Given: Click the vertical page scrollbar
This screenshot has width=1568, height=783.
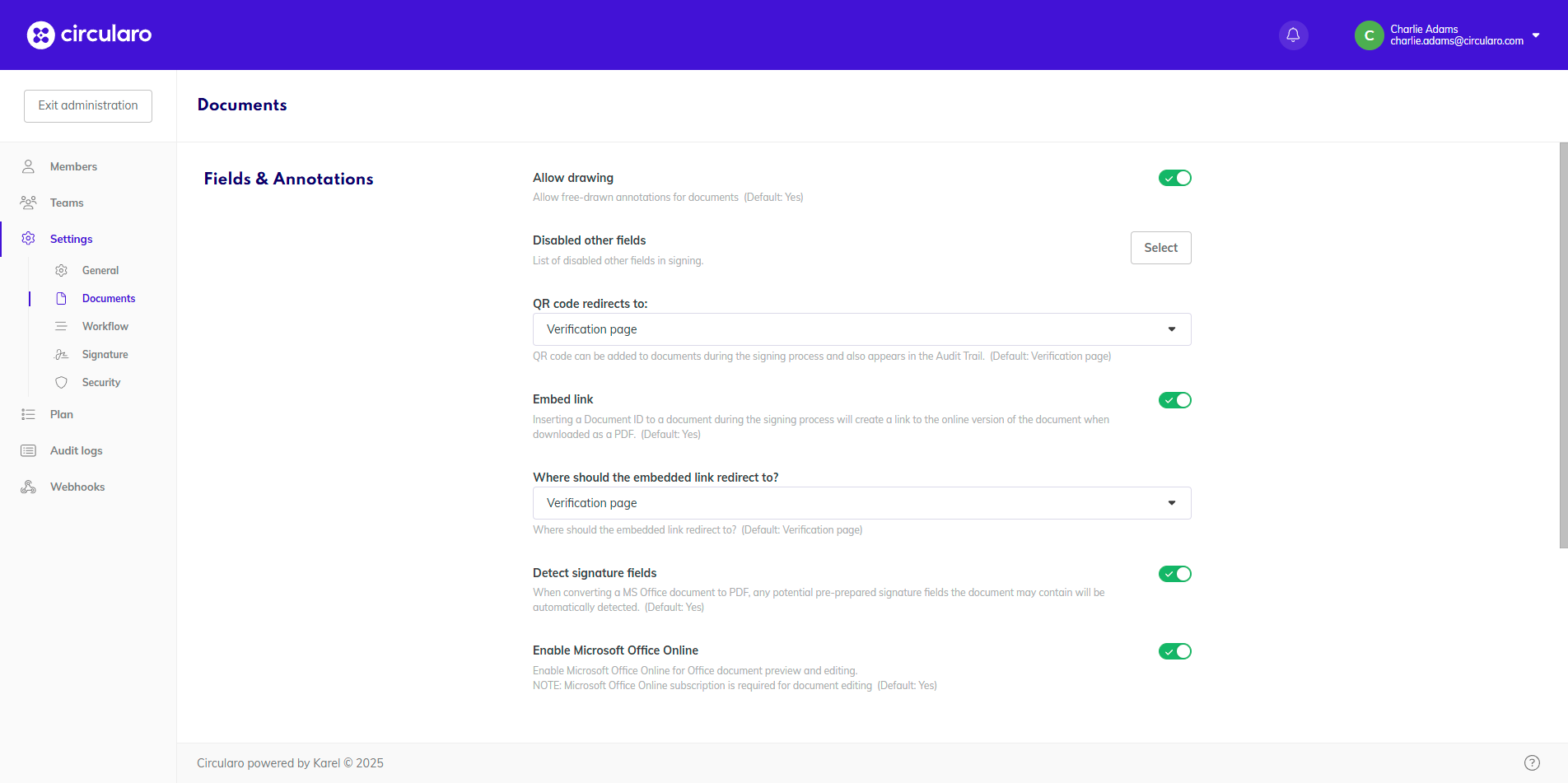Looking at the screenshot, I should click(1563, 346).
